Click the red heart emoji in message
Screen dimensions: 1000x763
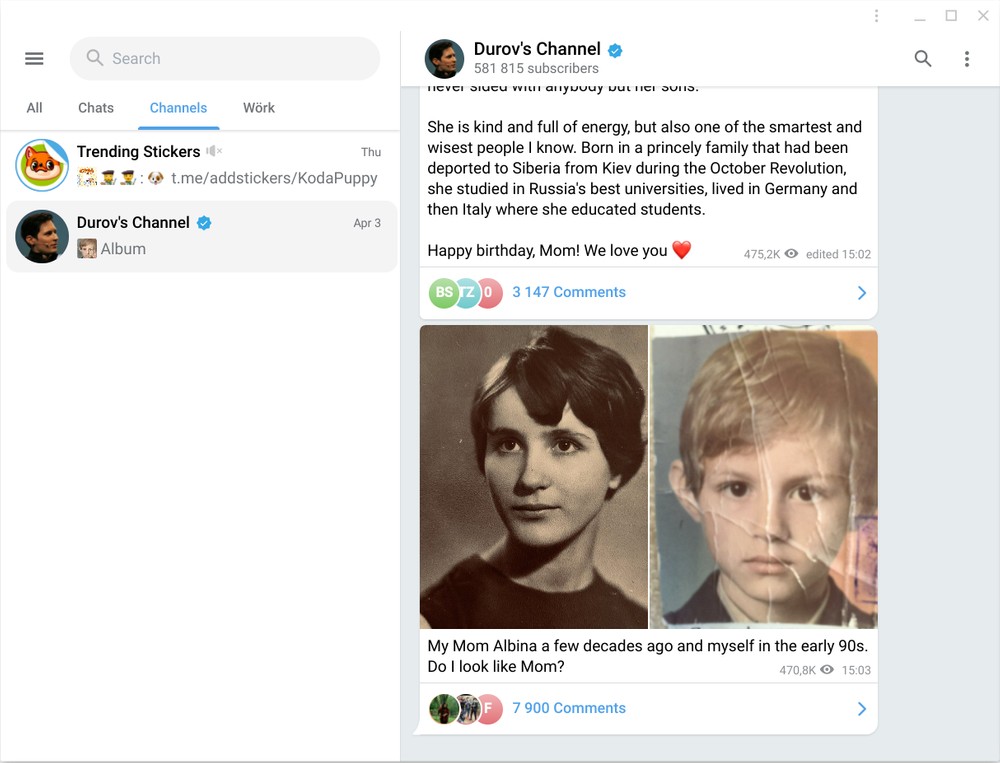682,250
